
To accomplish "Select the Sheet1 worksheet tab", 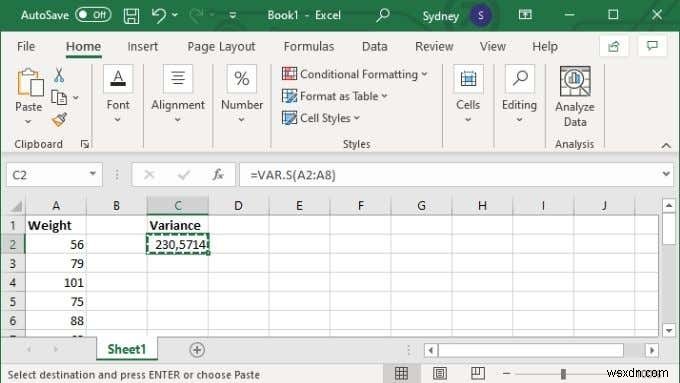I will (127, 349).
